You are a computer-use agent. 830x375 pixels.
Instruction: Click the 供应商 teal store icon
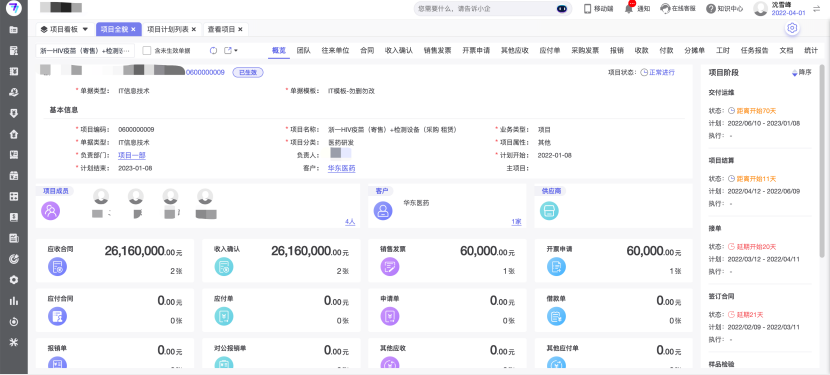pos(549,210)
